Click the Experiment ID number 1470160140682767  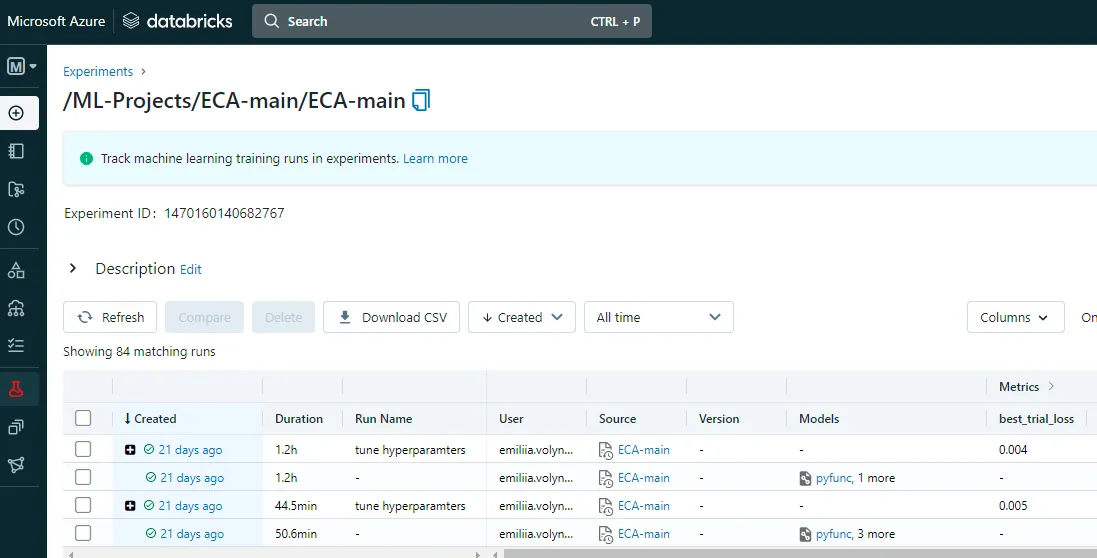click(x=224, y=213)
